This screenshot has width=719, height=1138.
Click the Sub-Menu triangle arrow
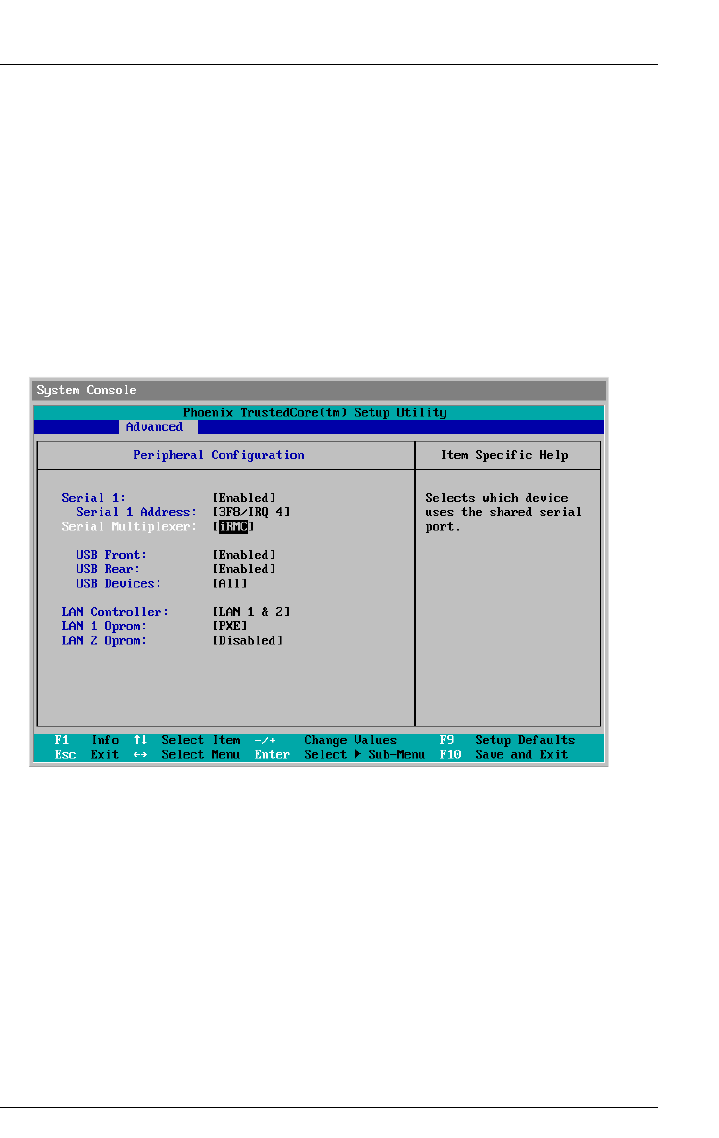pyautogui.click(x=358, y=755)
